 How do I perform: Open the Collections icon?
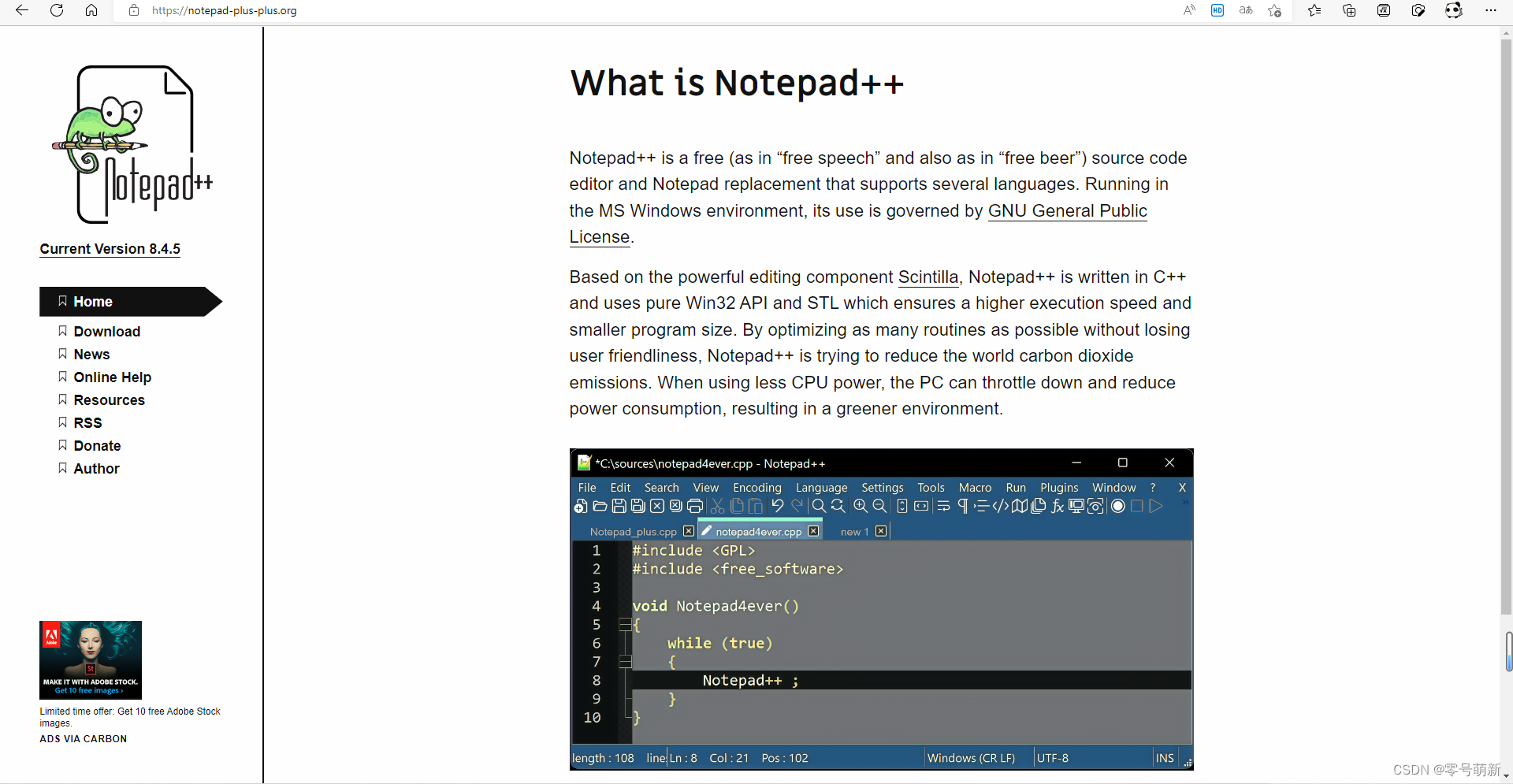(x=1349, y=10)
